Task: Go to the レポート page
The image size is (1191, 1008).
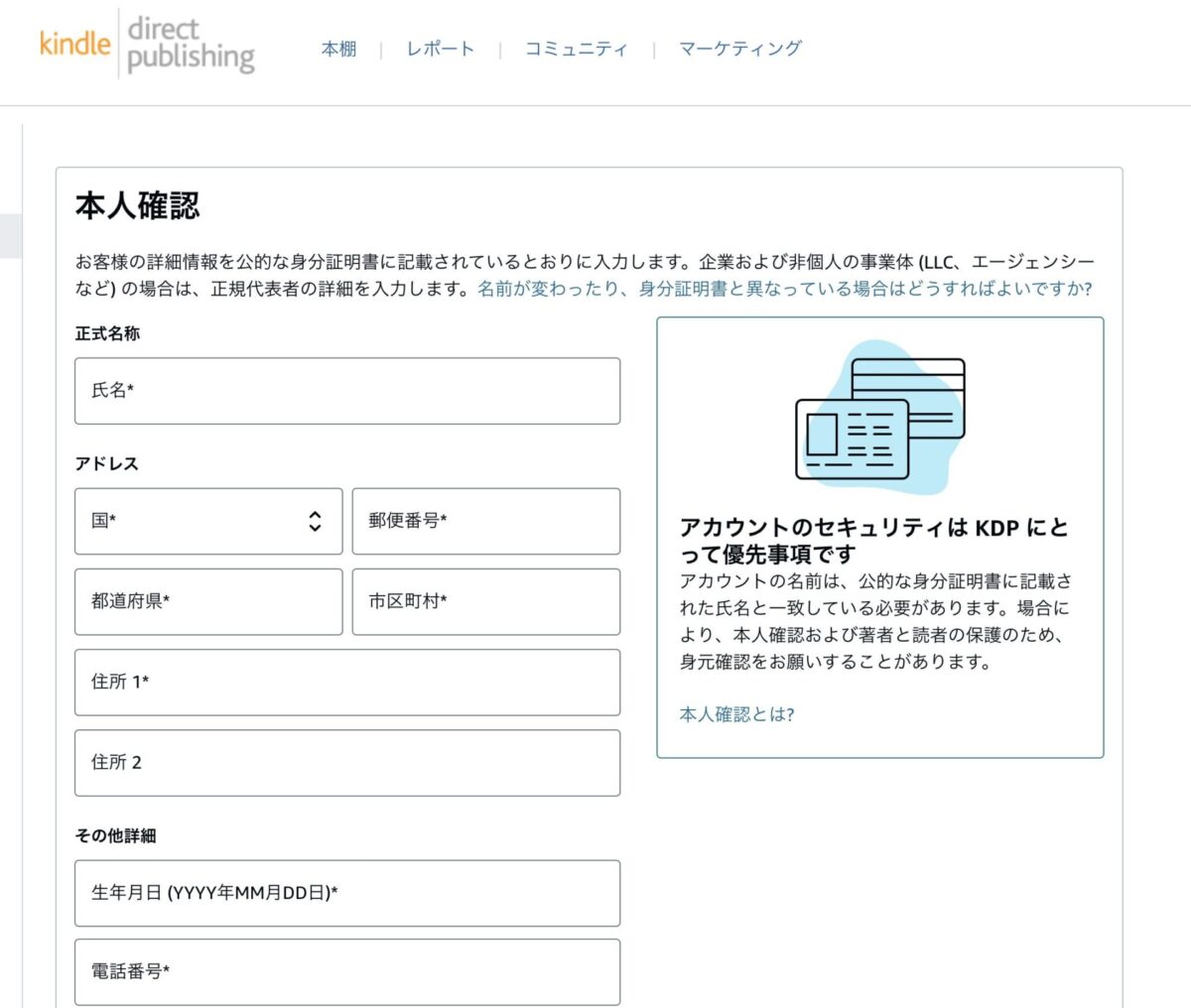Action: (x=440, y=49)
